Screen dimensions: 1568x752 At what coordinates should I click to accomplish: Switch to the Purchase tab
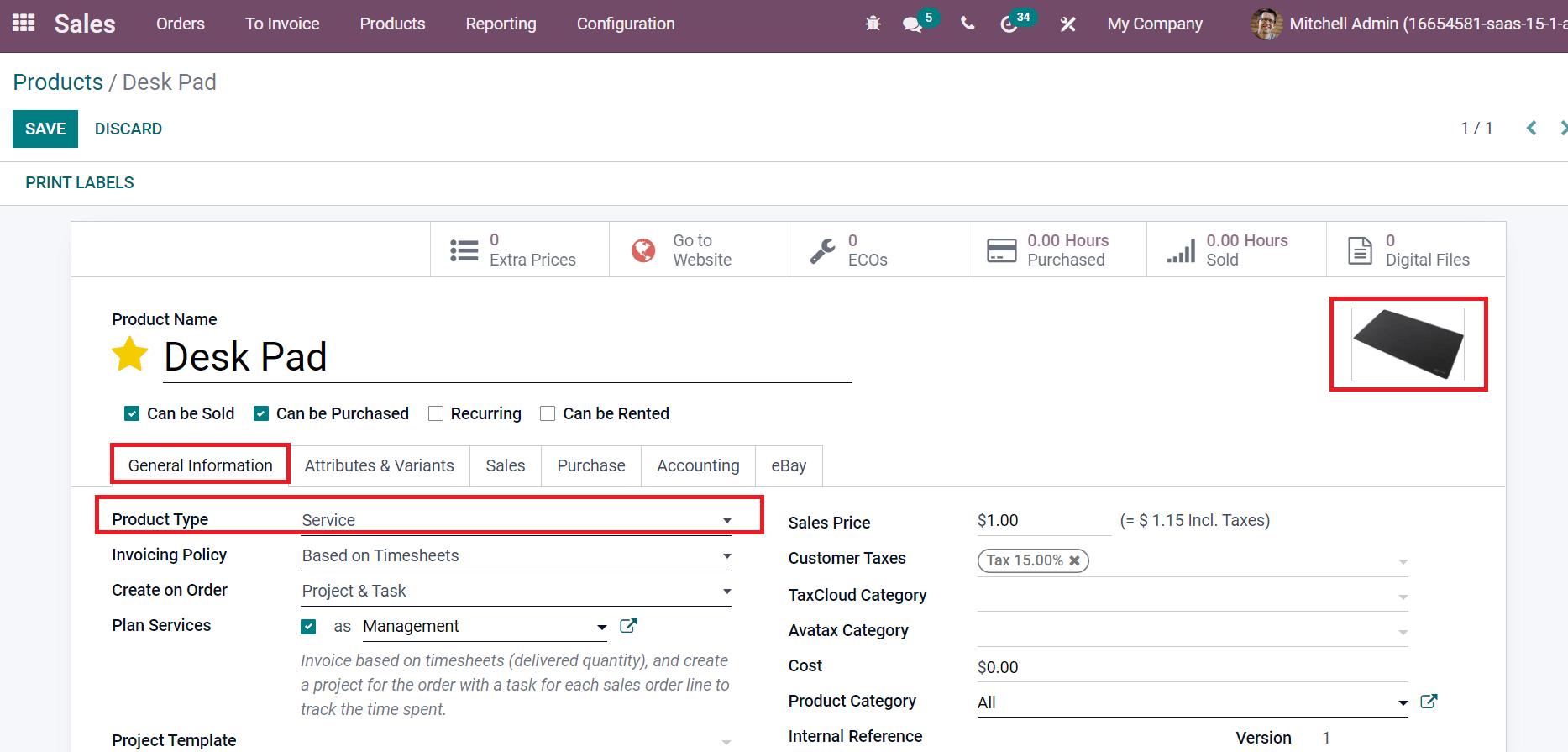coord(591,465)
